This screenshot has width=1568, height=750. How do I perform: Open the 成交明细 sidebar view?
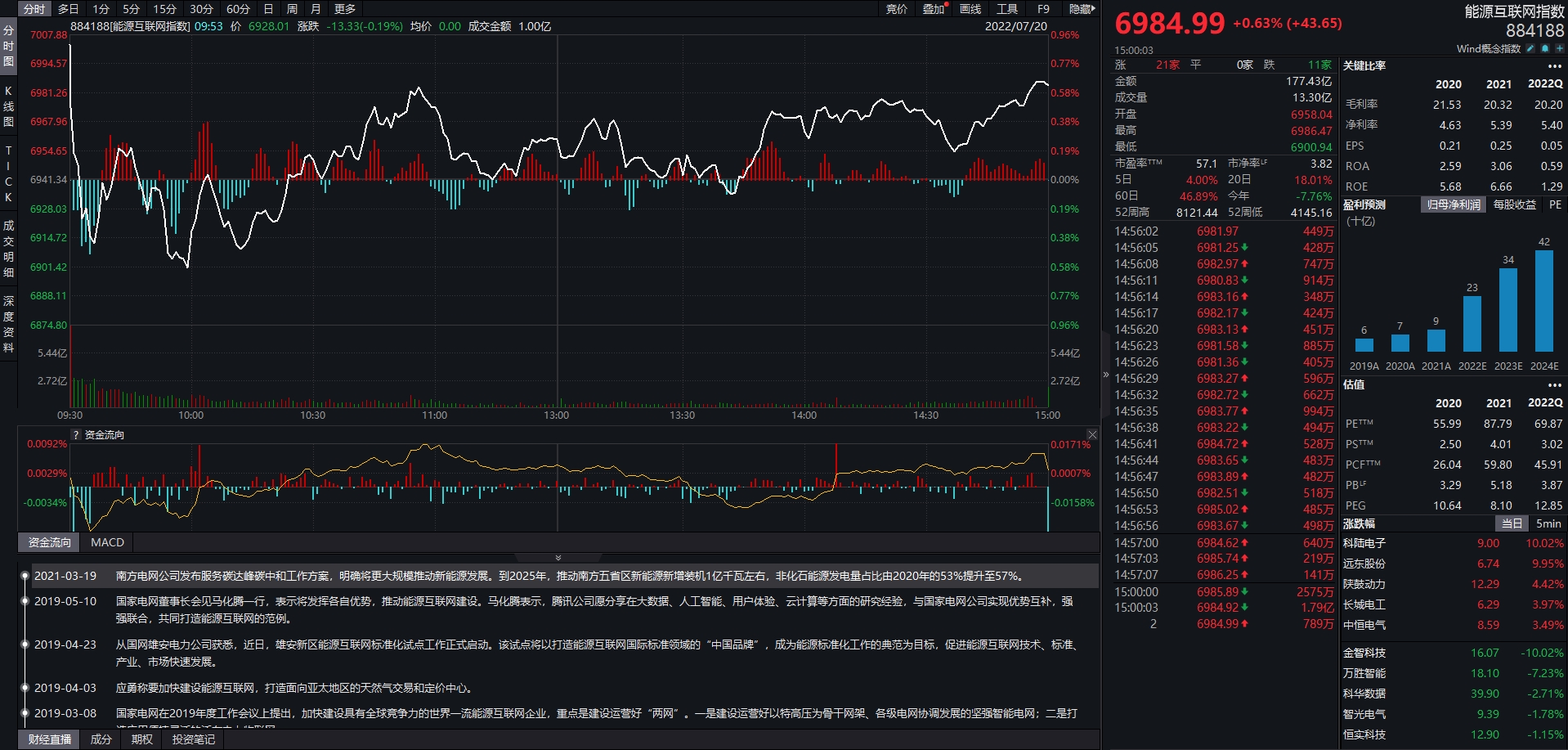8,249
